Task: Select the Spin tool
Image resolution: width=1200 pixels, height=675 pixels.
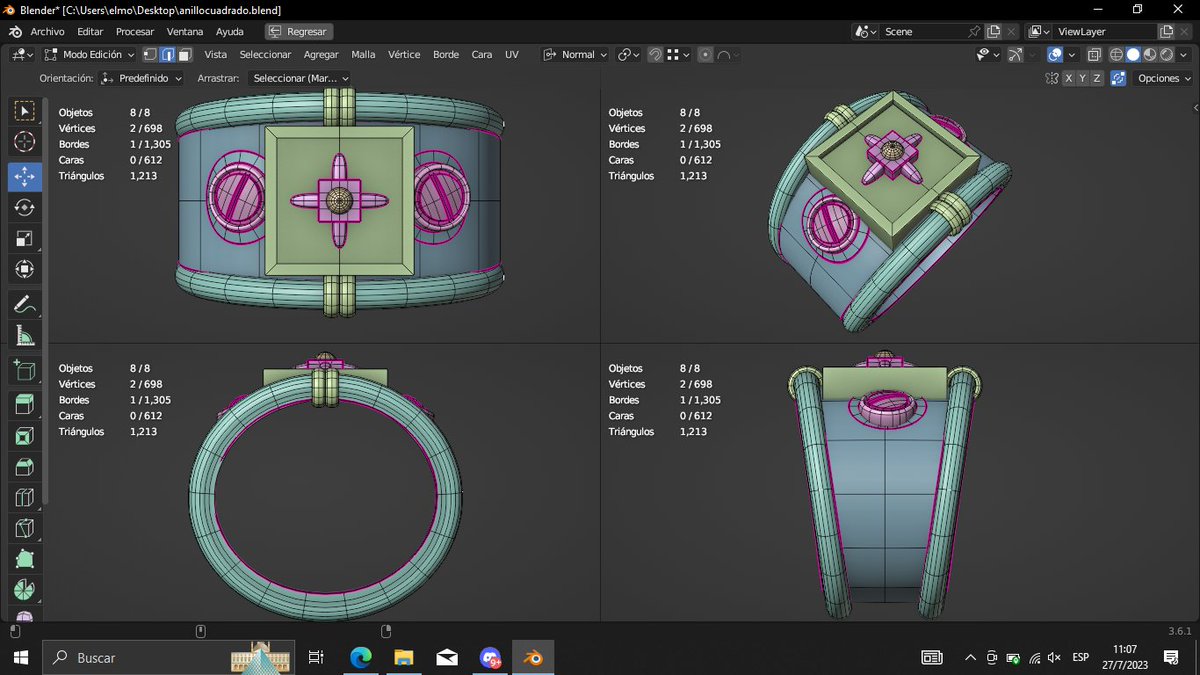Action: tap(25, 591)
